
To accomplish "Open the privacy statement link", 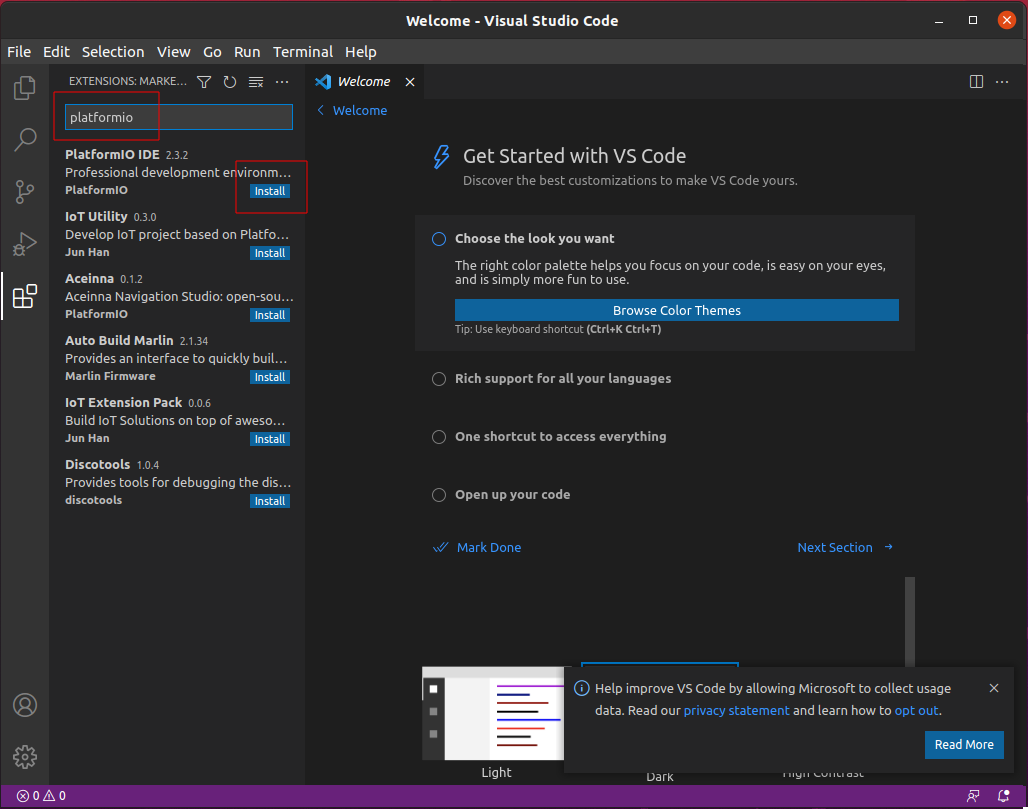I will click(x=736, y=711).
